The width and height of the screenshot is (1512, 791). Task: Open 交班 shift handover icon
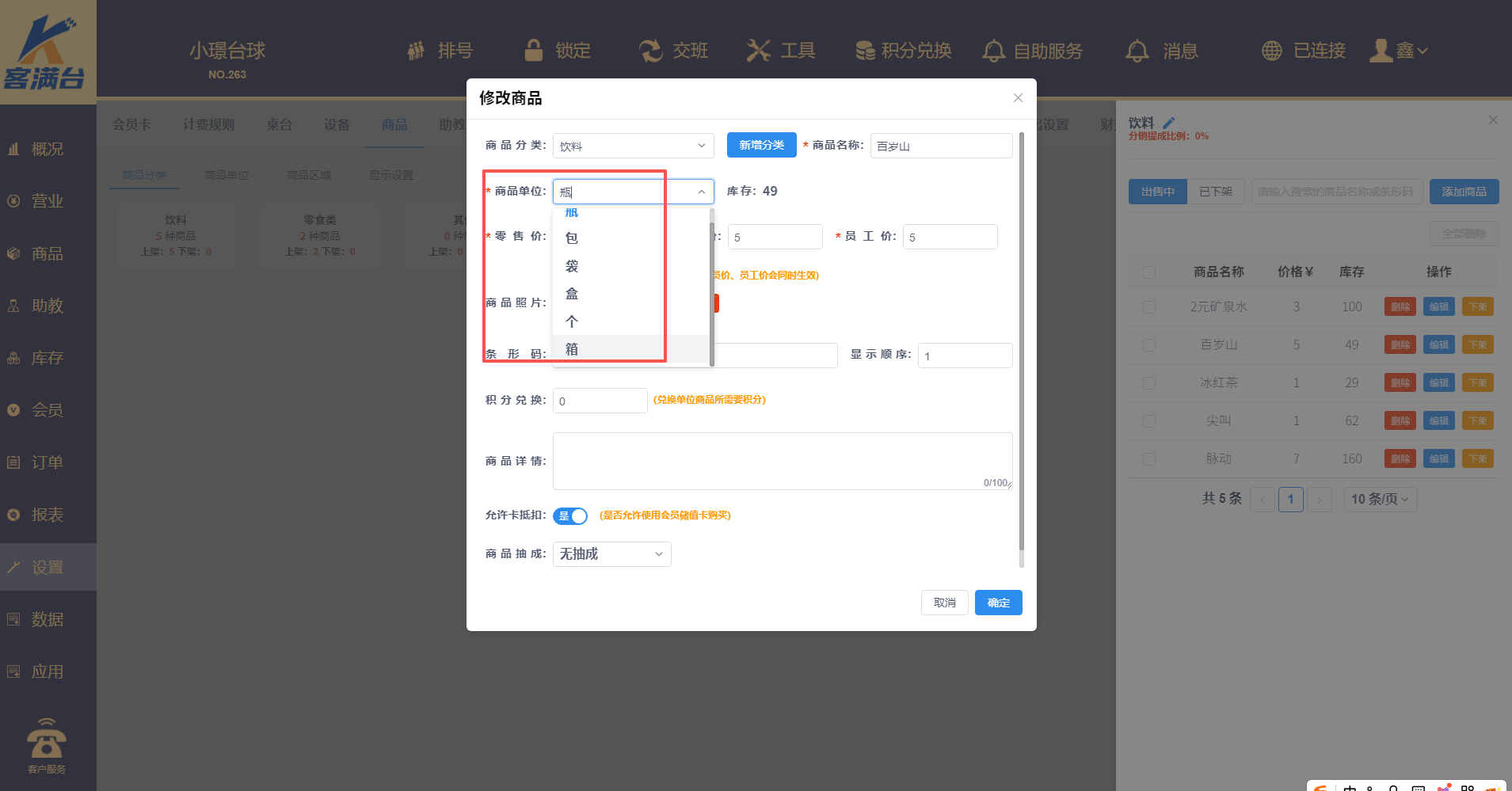click(650, 51)
